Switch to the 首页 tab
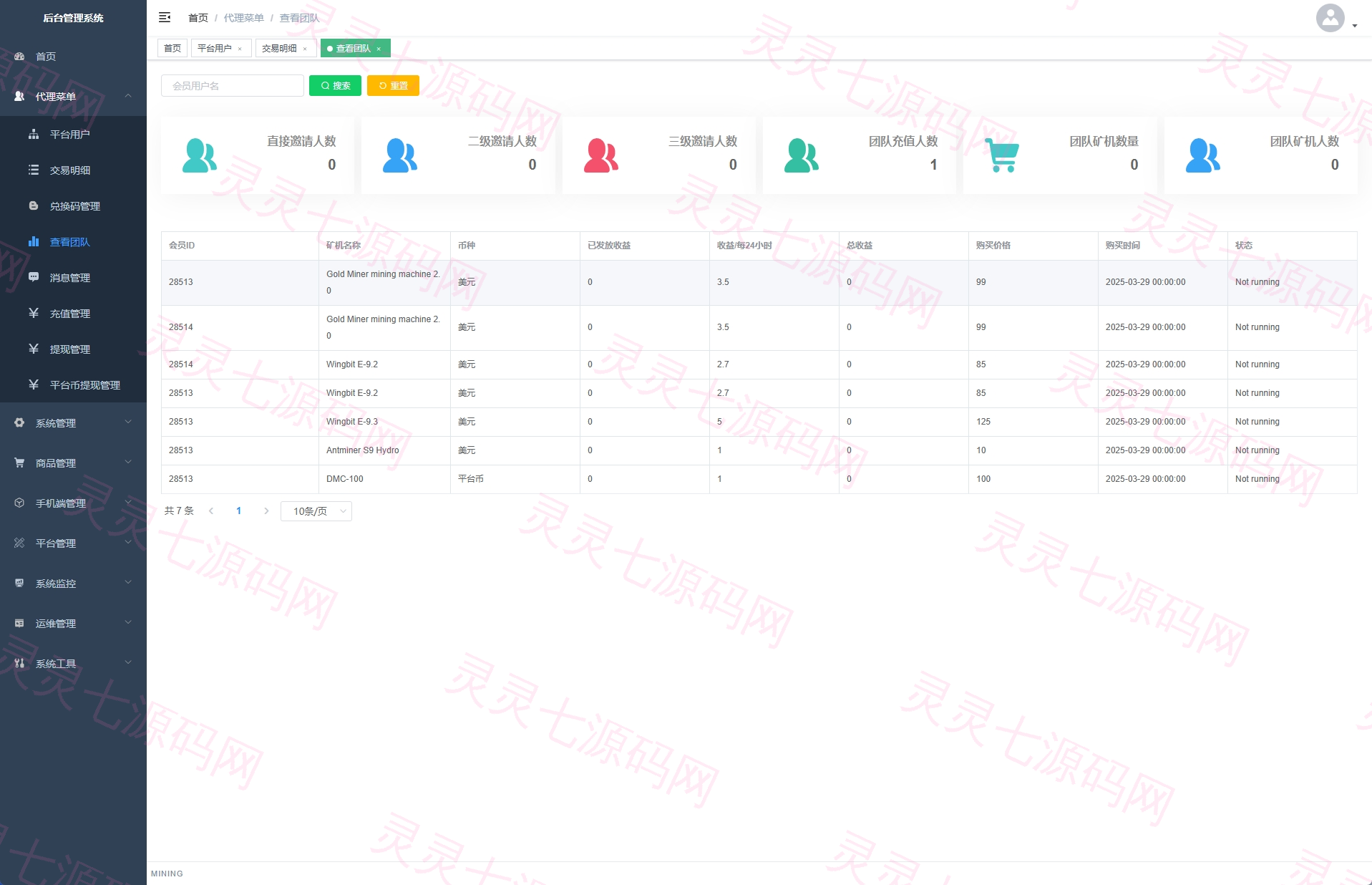Image resolution: width=1372 pixels, height=885 pixels. coord(172,48)
